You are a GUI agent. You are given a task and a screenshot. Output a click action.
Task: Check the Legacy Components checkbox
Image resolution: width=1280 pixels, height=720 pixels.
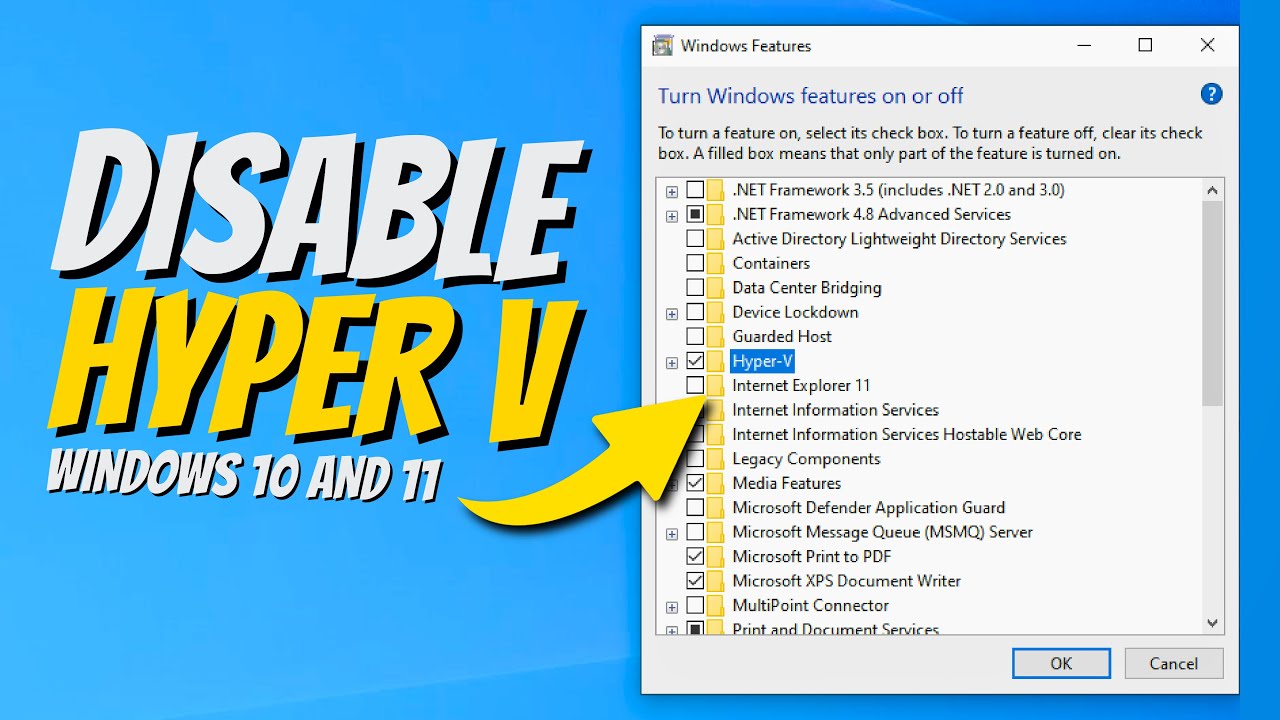695,459
